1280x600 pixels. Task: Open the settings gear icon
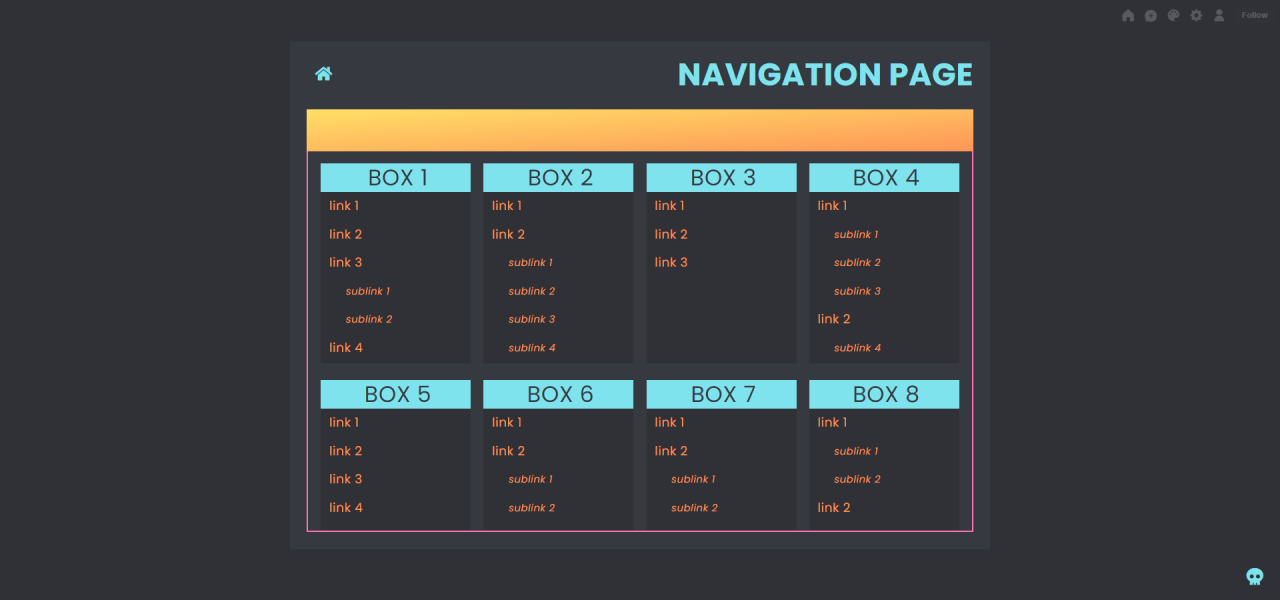tap(1196, 16)
